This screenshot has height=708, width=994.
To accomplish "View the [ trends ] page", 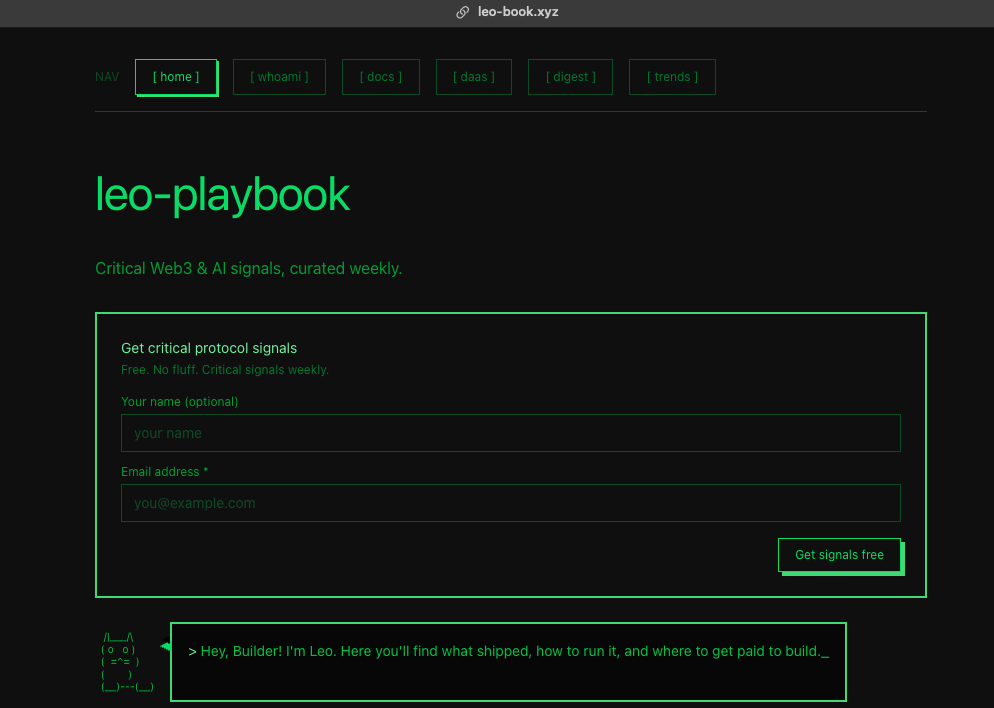I will click(672, 77).
